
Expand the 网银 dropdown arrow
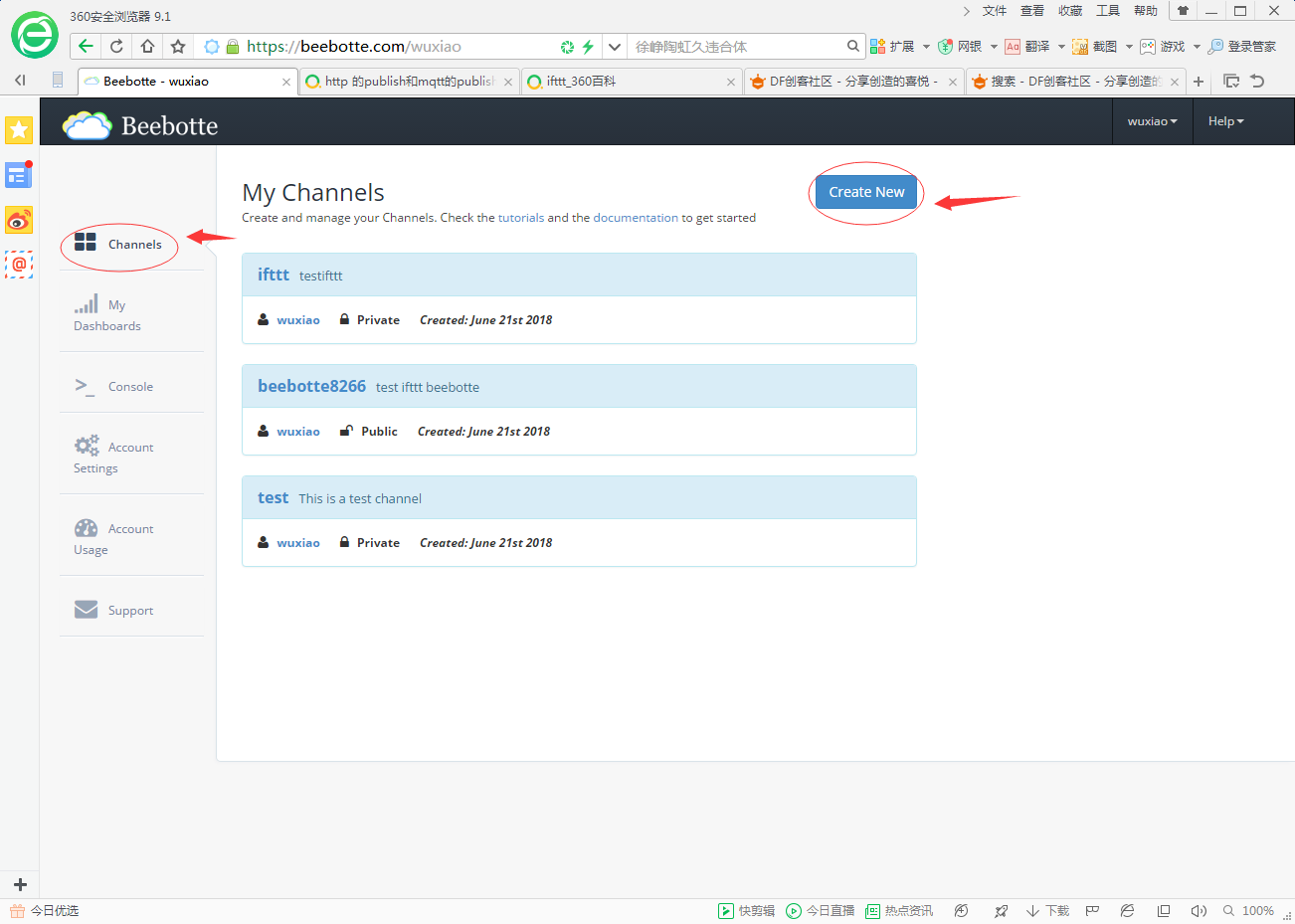[x=994, y=47]
